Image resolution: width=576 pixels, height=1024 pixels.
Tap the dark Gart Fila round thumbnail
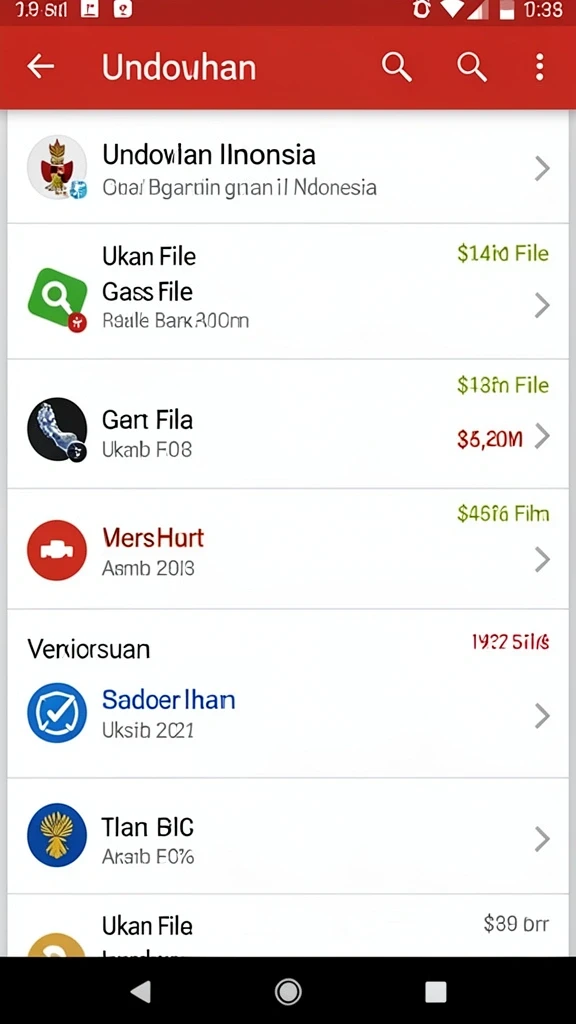57,430
